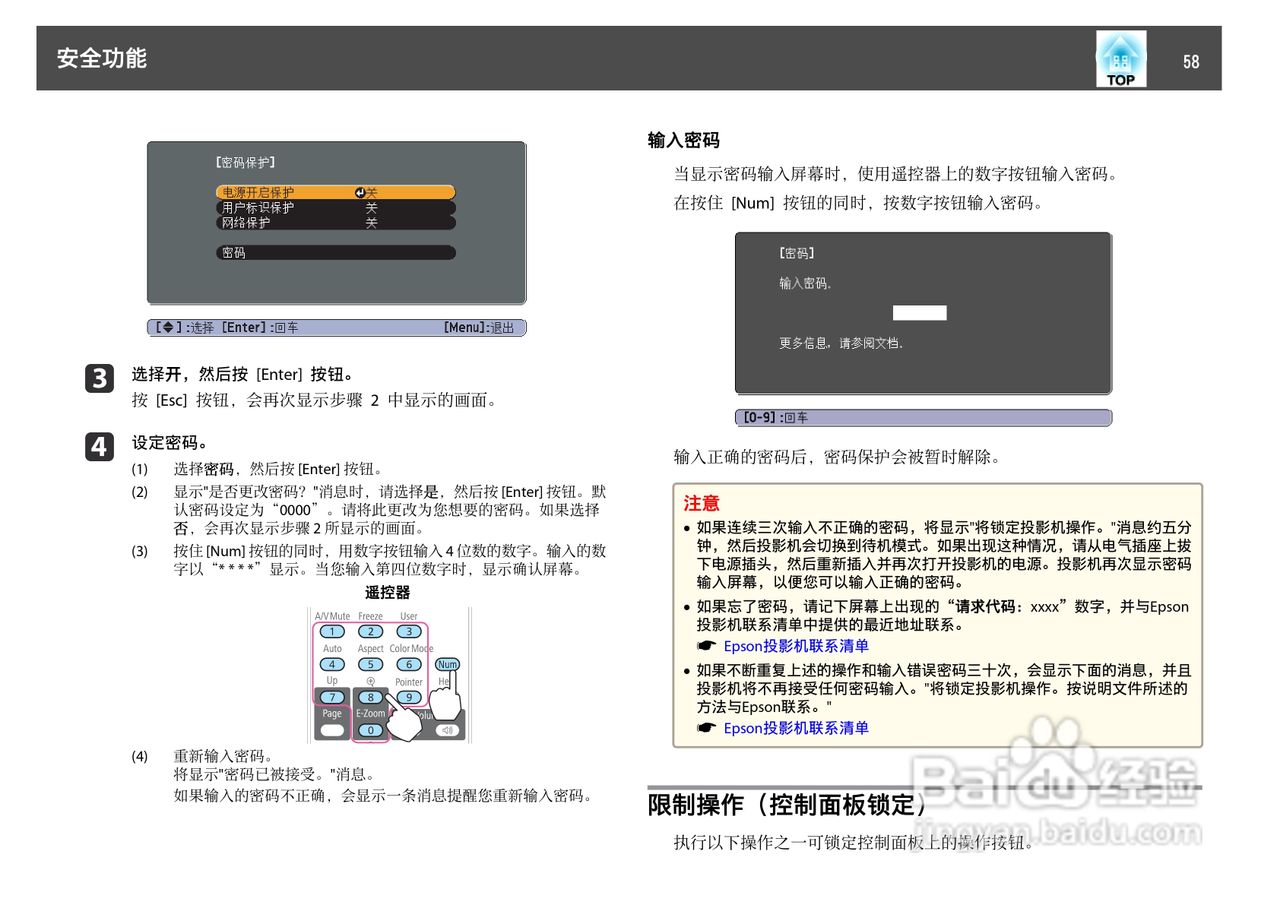The image size is (1280, 905).
Task: Click the 选择开，然后按 [Enter] 按钮 step title
Action: coord(243,375)
